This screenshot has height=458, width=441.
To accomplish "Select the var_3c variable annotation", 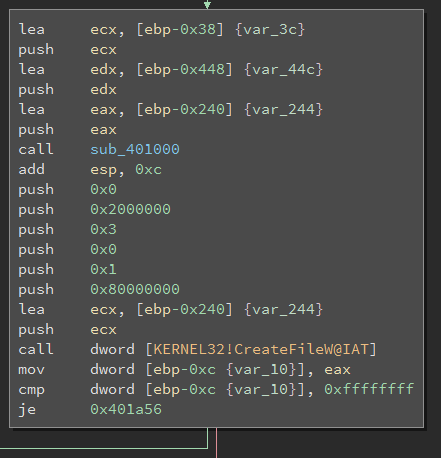I will coord(270,30).
